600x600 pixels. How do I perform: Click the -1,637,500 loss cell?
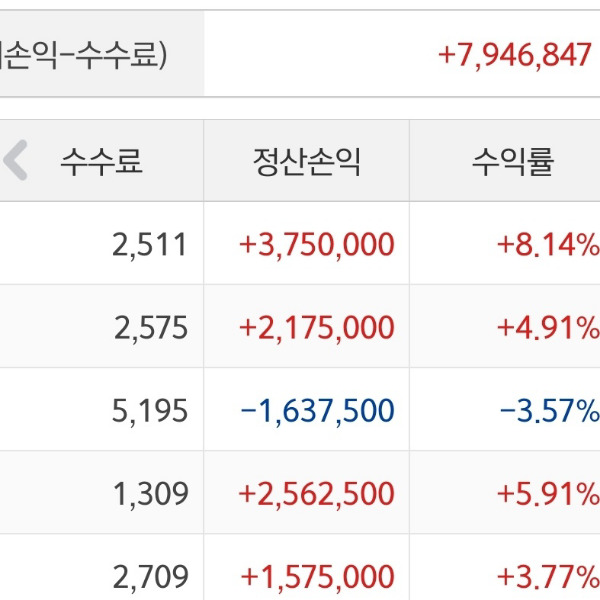316,410
